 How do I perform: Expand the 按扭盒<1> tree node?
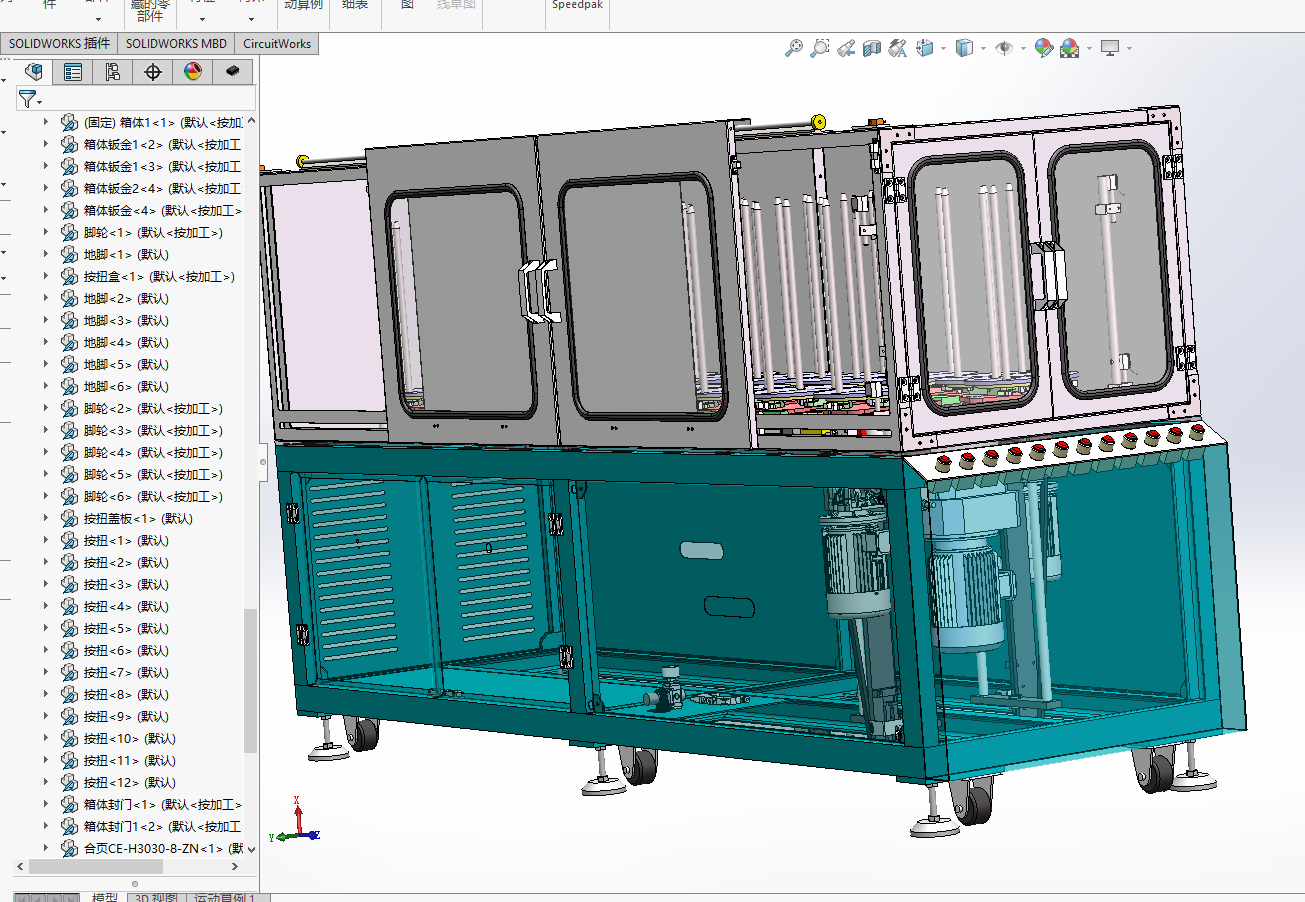pyautogui.click(x=45, y=276)
